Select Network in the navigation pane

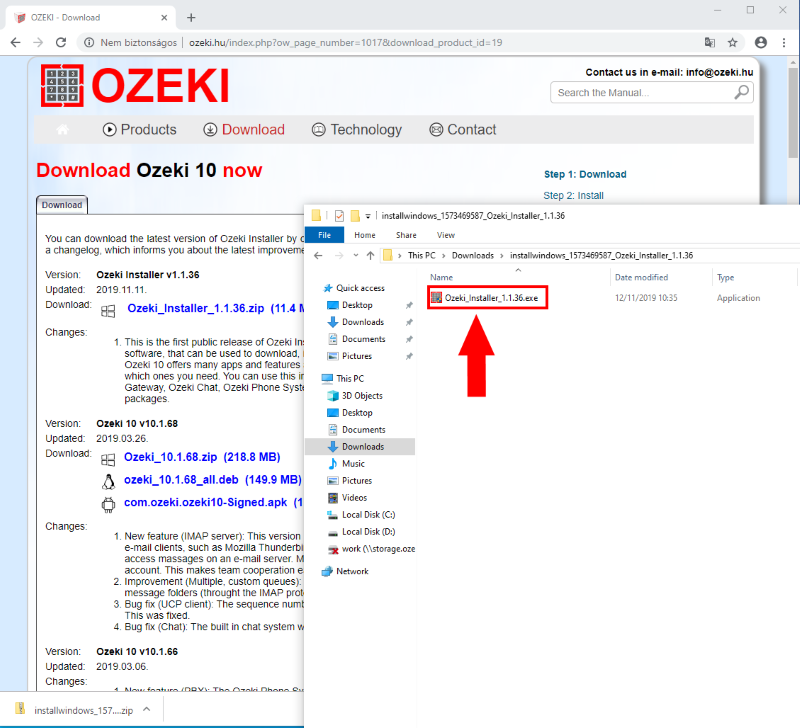point(352,571)
